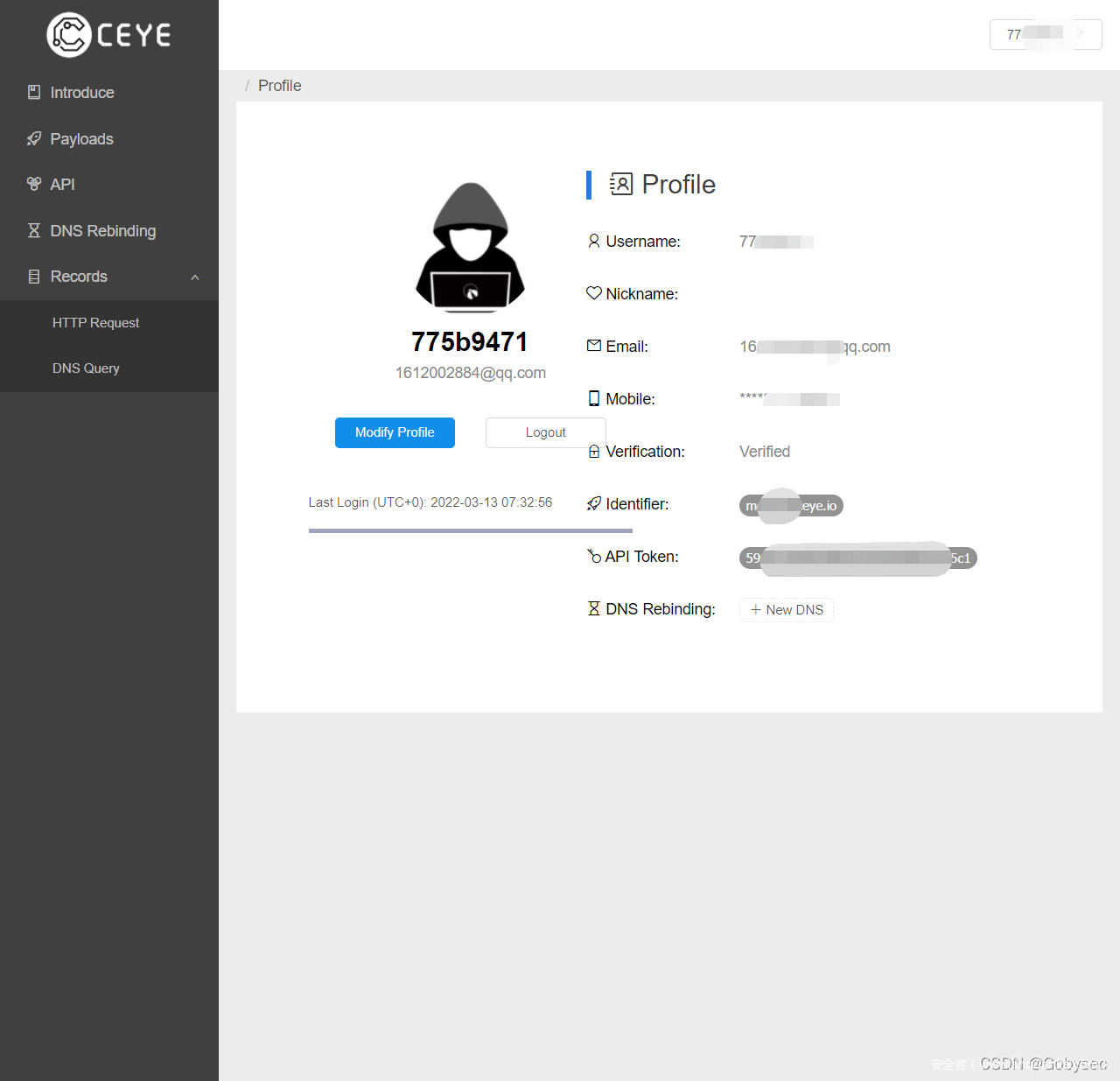Screen dimensions: 1120x1081
Task: Add a New DNS rebinding entry
Action: (786, 610)
